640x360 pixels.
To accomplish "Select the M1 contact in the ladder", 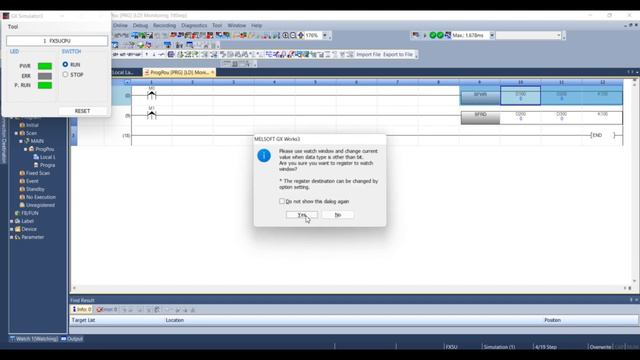I will 151,115.
